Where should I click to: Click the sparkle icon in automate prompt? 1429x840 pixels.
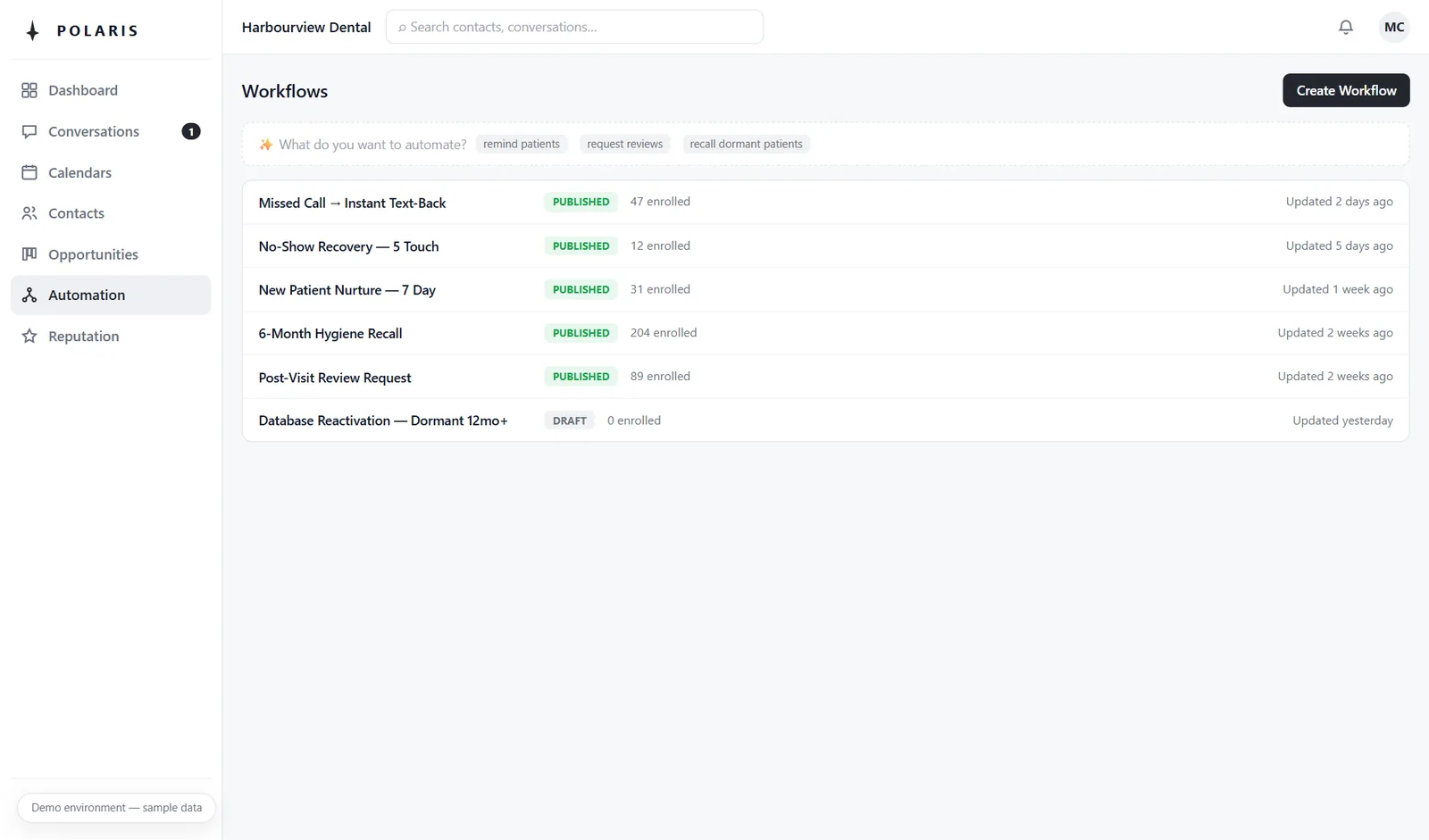pos(265,145)
